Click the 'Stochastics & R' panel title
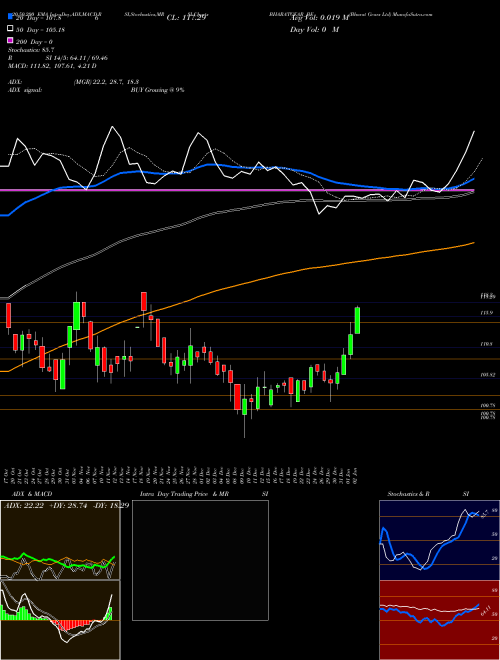 tap(408, 494)
